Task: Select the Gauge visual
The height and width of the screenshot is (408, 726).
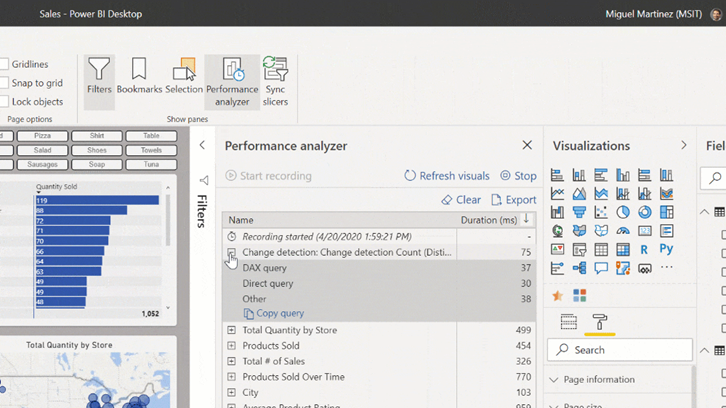Action: click(x=623, y=231)
